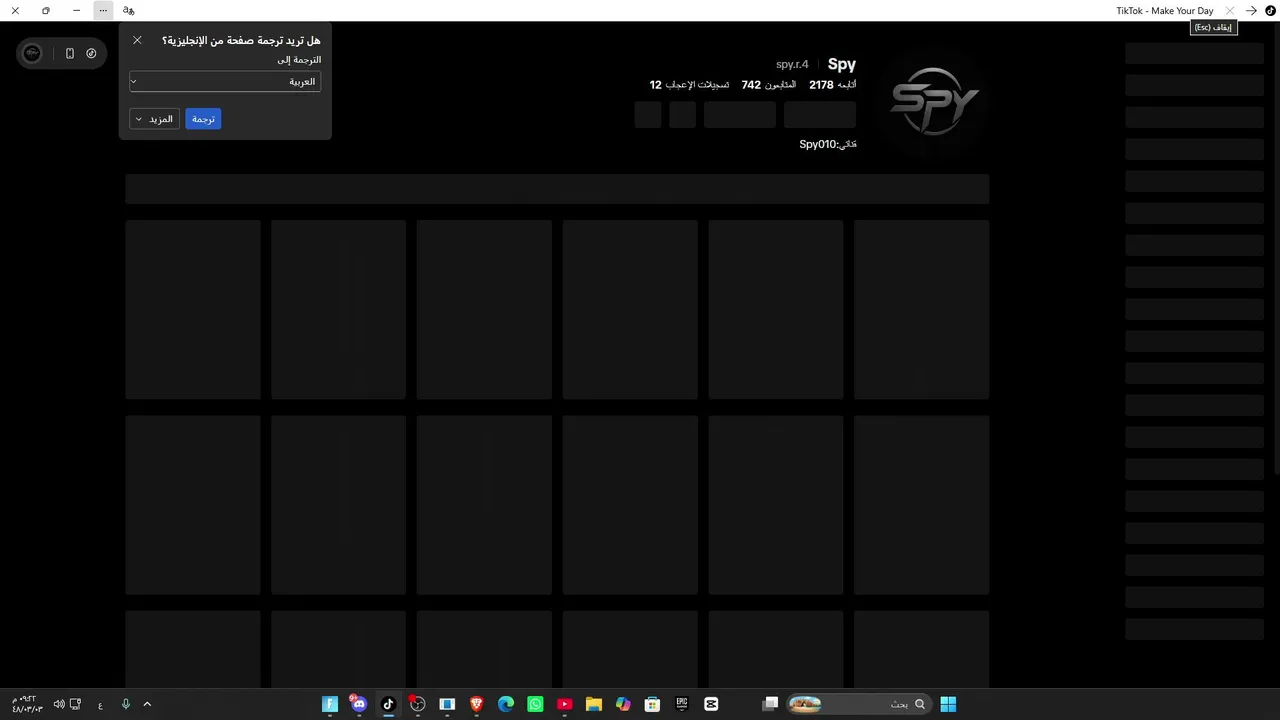The height and width of the screenshot is (720, 1280).
Task: Click the blue ترجمة translate button
Action: click(203, 119)
